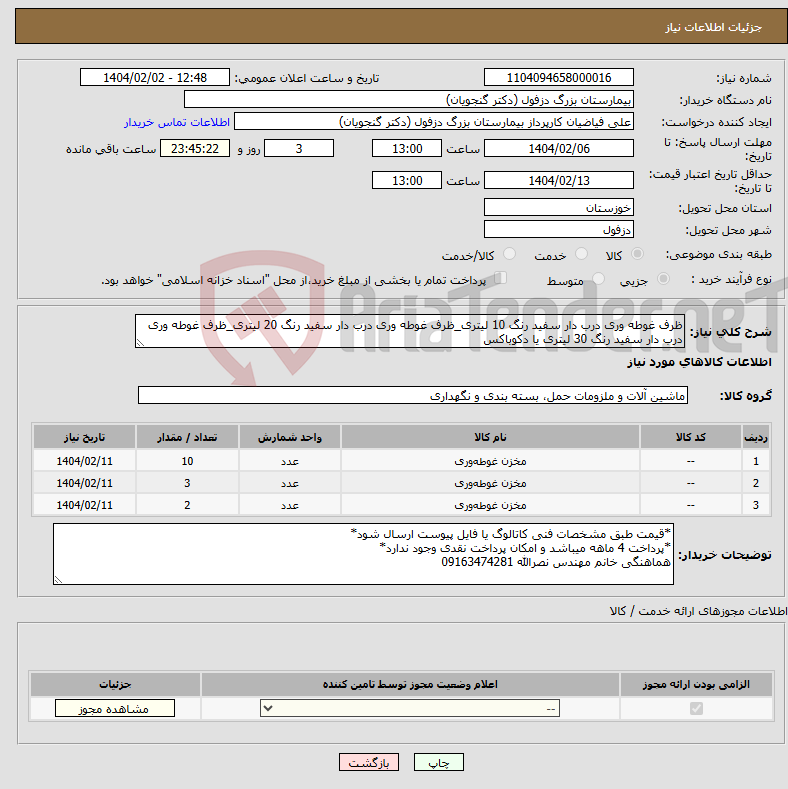
Task: Click the response deadline date 1404/02/06
Action: coord(559,148)
